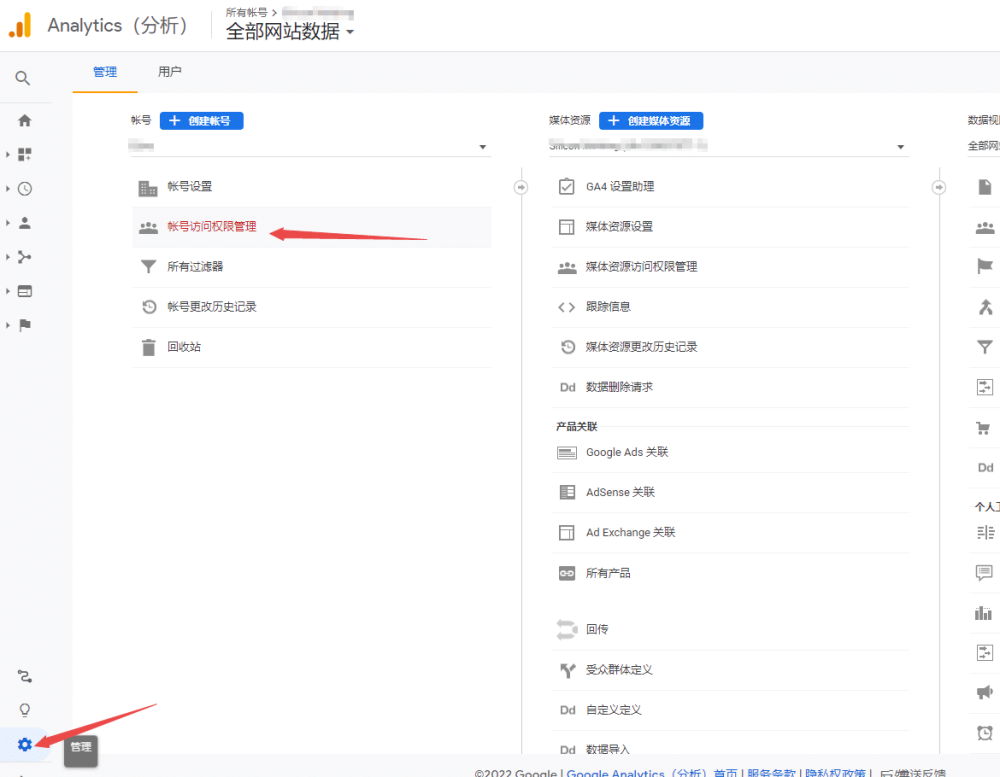This screenshot has height=777, width=1000.
Task: Open the Admin gear icon at bottom left
Action: tap(25, 744)
